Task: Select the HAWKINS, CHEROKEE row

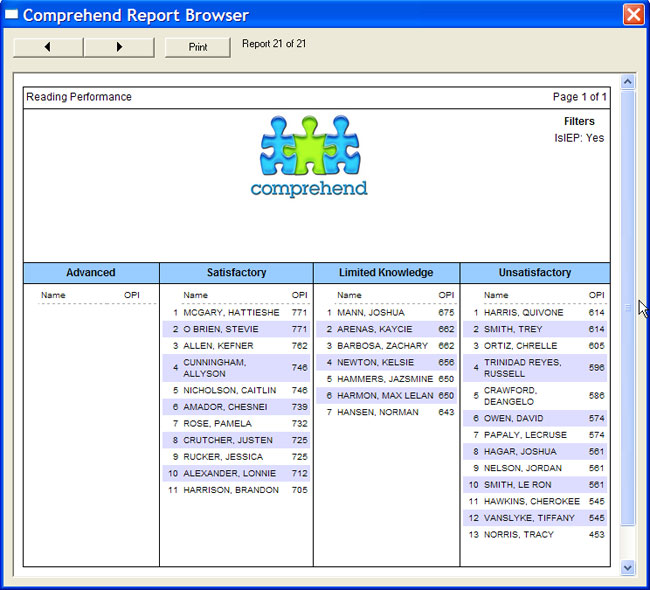Action: [535, 501]
